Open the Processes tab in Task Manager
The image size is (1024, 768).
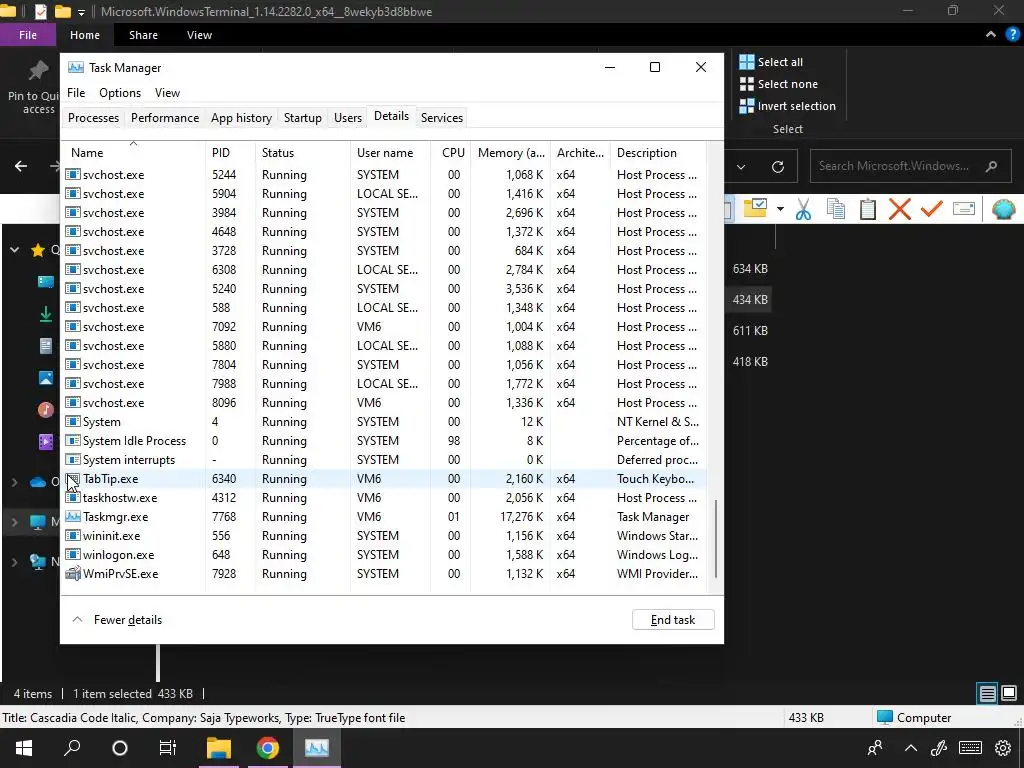click(x=93, y=118)
